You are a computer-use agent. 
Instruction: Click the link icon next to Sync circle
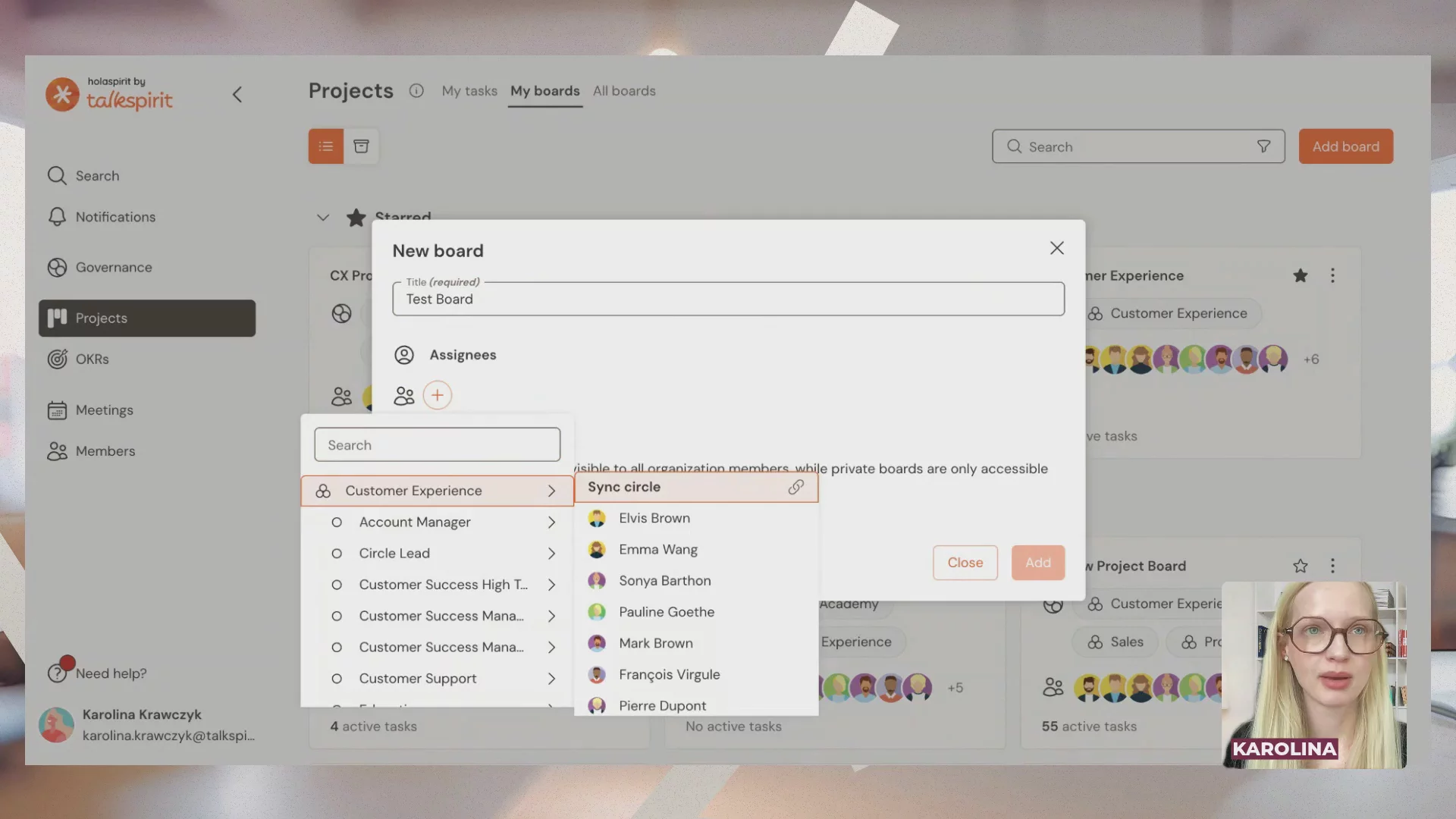(x=795, y=487)
